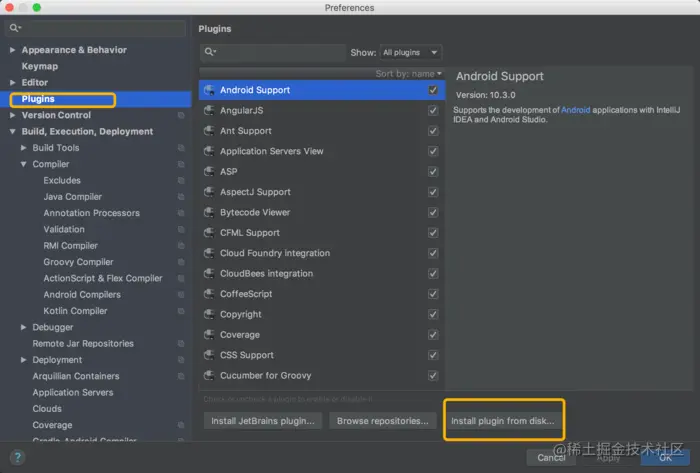Disable the Android Support plugin checkbox
Screen dimensions: 700x473
(433, 90)
